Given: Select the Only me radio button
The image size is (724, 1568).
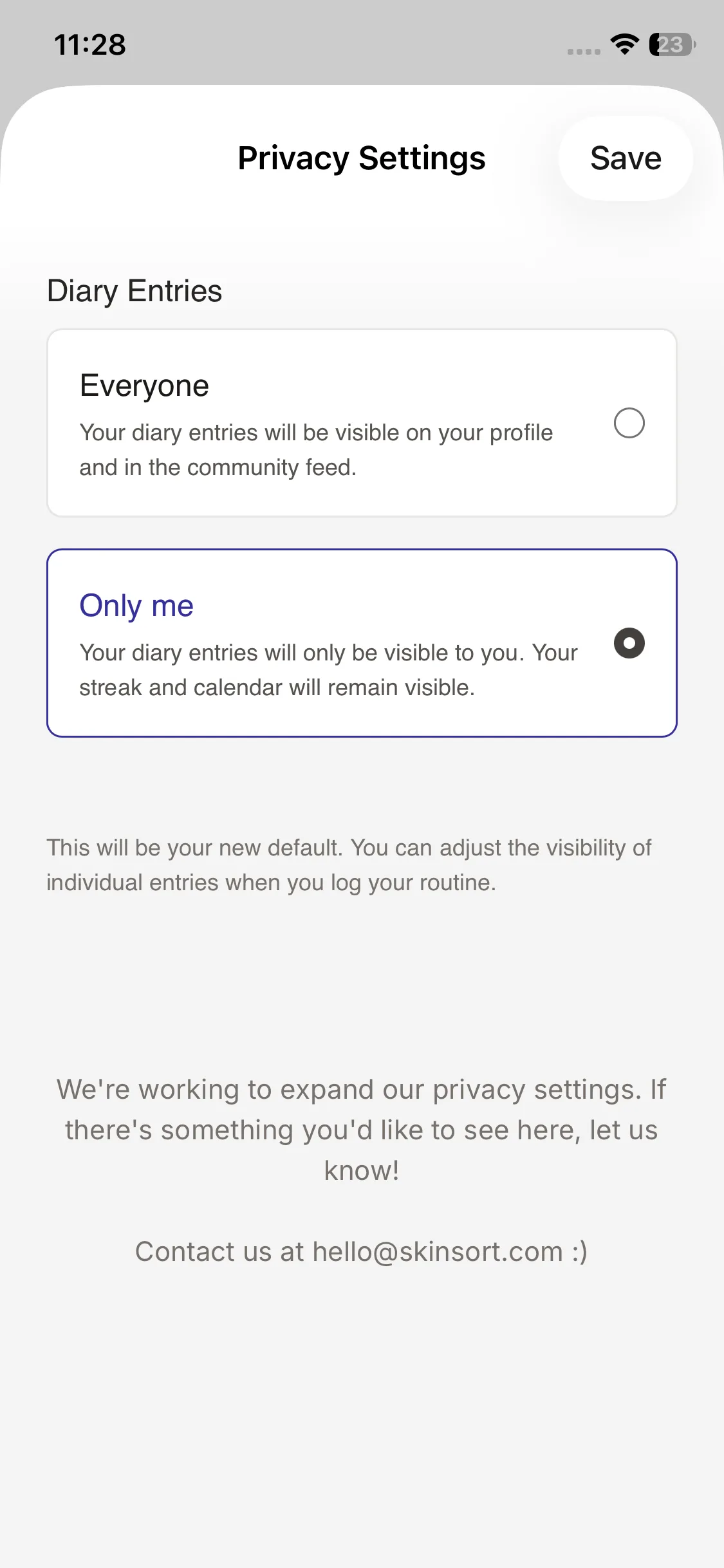Looking at the screenshot, I should 629,643.
